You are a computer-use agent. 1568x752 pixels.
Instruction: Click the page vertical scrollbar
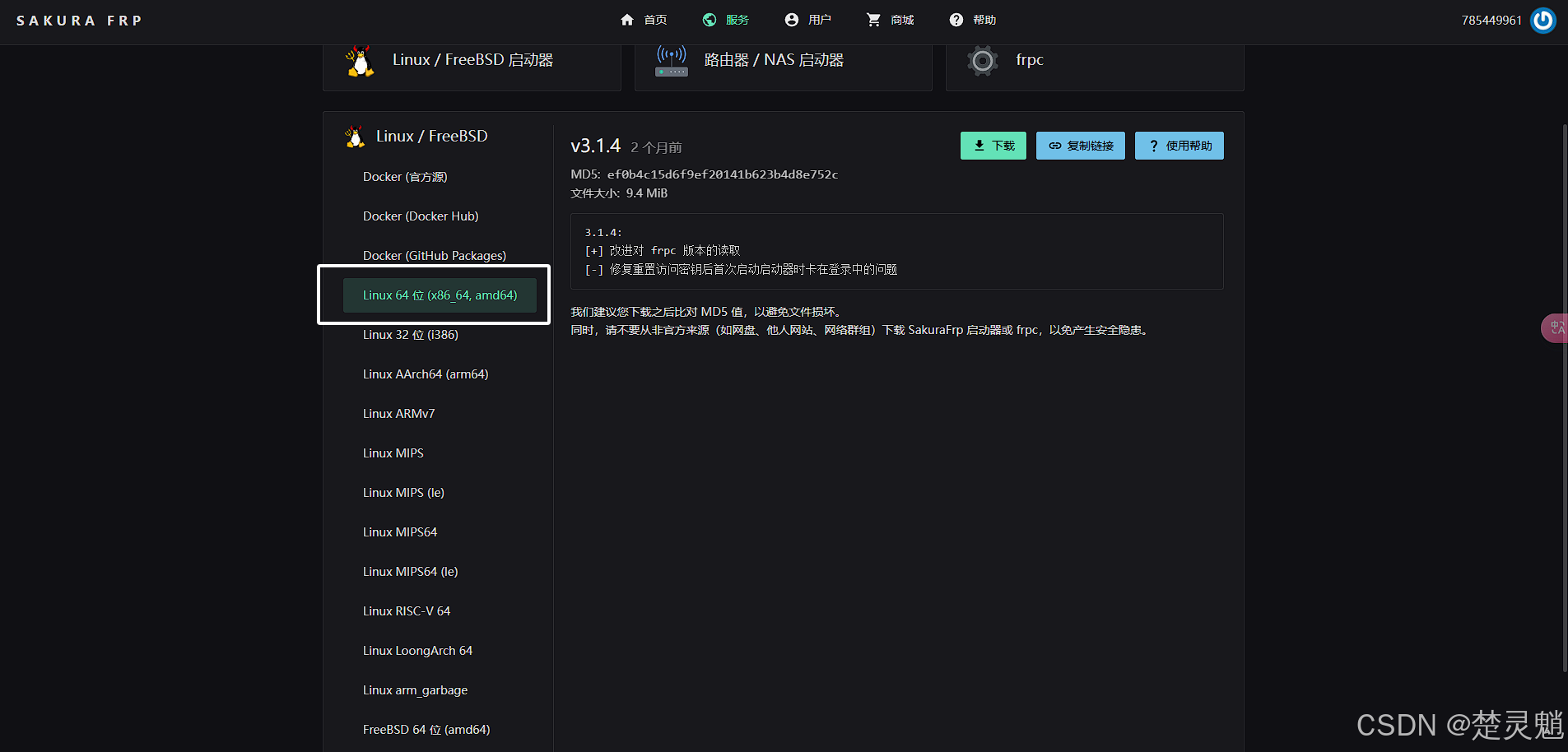point(1564,397)
